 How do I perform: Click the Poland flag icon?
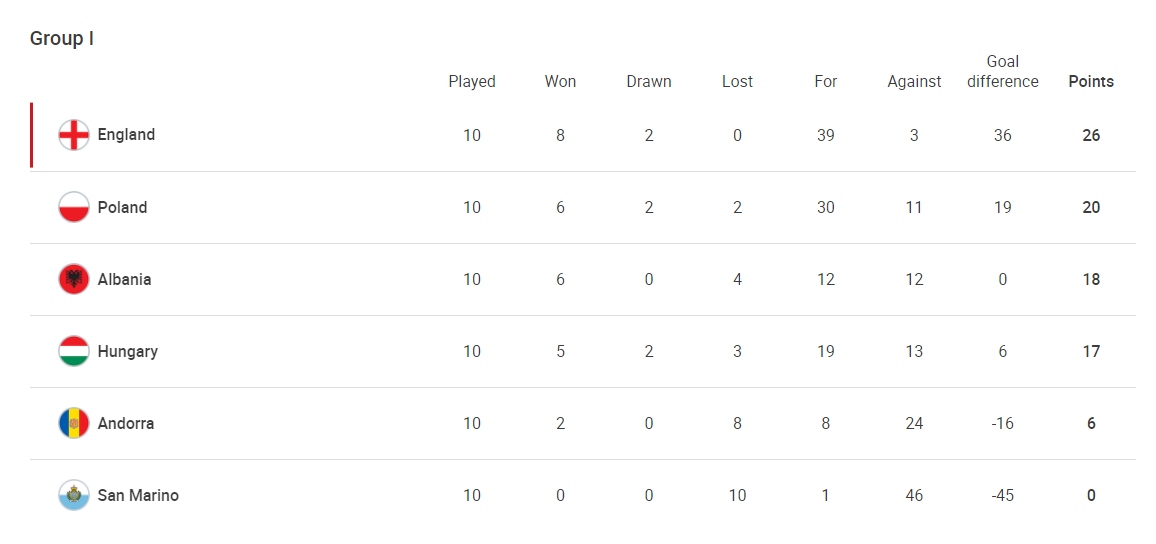(74, 207)
